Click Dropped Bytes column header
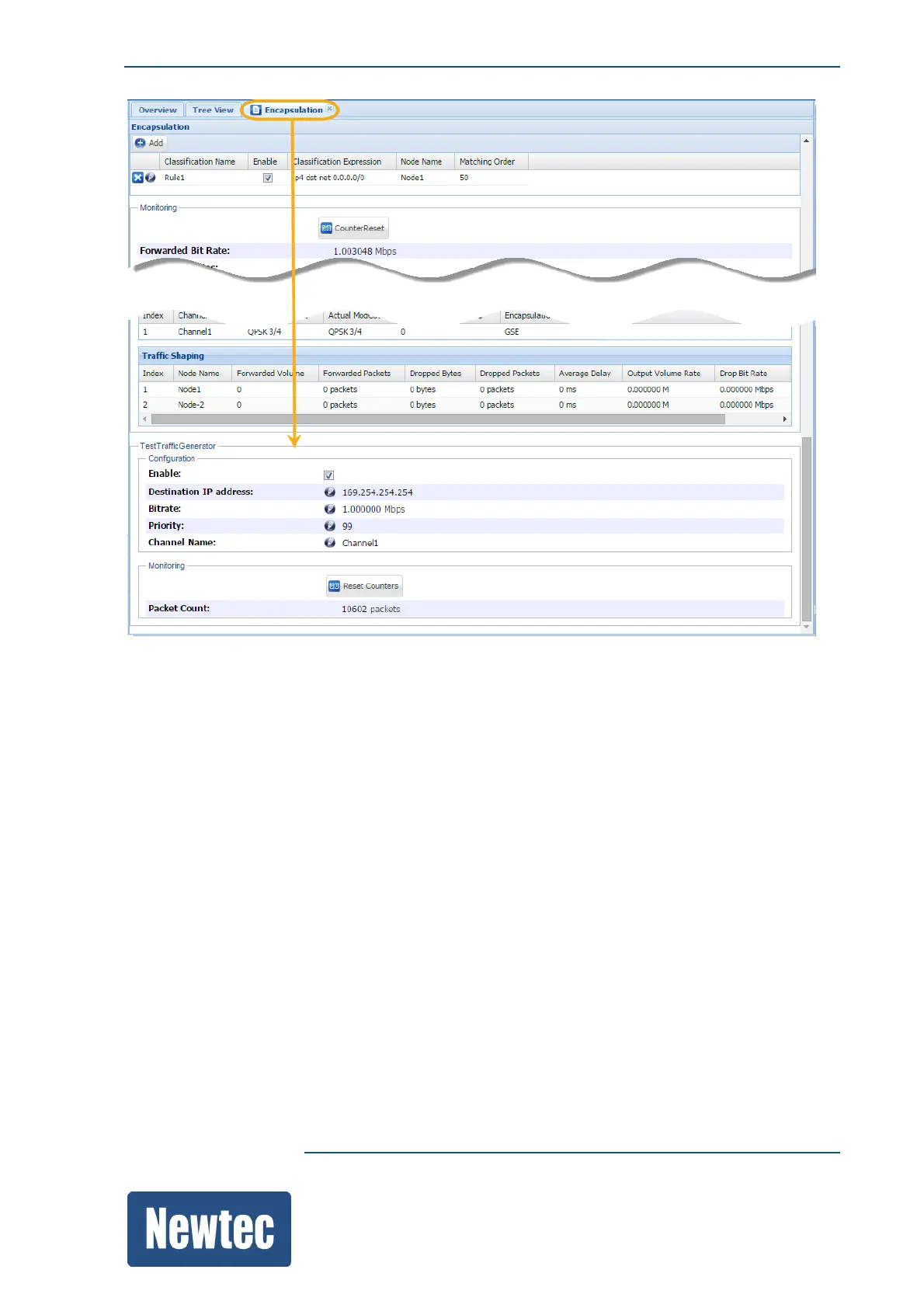The width and height of the screenshot is (924, 1308). [x=440, y=374]
